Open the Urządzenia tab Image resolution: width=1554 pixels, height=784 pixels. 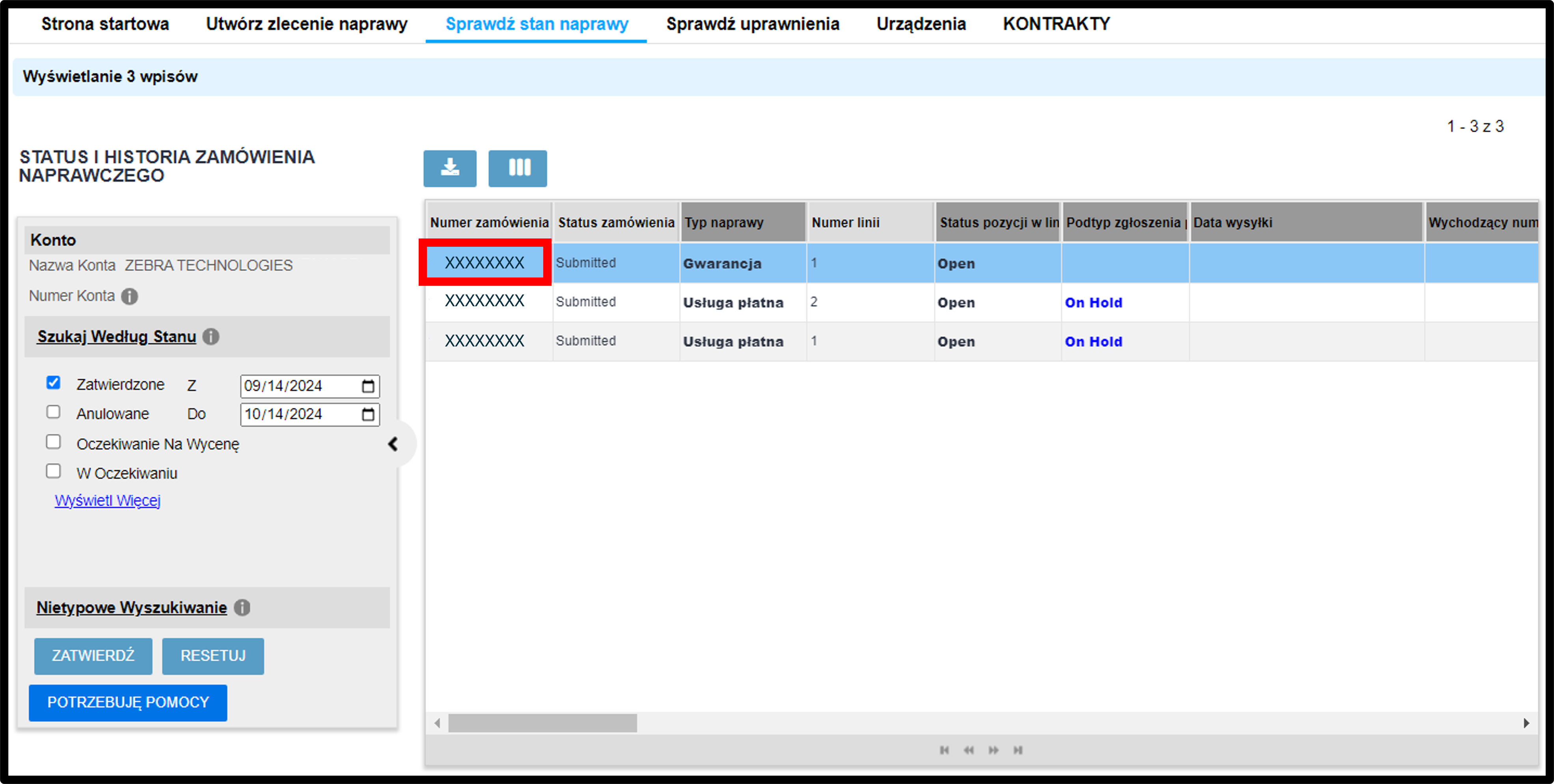click(920, 24)
